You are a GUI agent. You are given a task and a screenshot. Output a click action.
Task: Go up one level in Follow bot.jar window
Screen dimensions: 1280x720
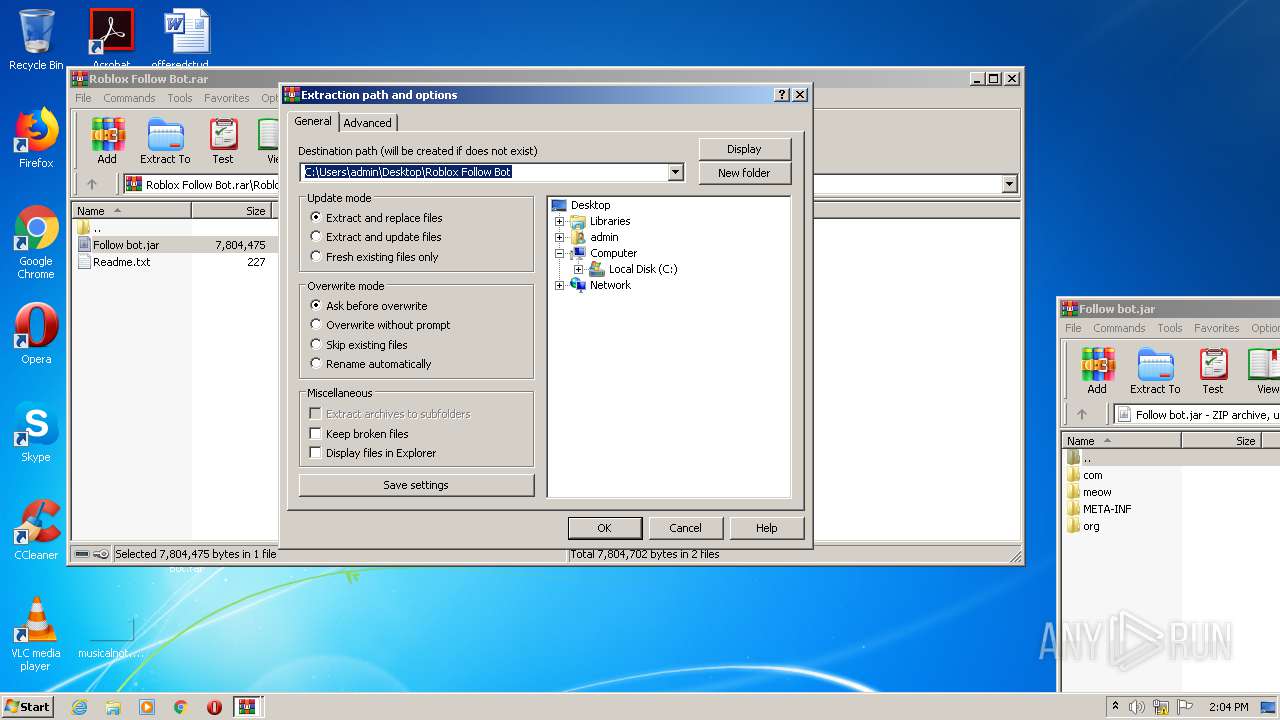[x=1082, y=414]
